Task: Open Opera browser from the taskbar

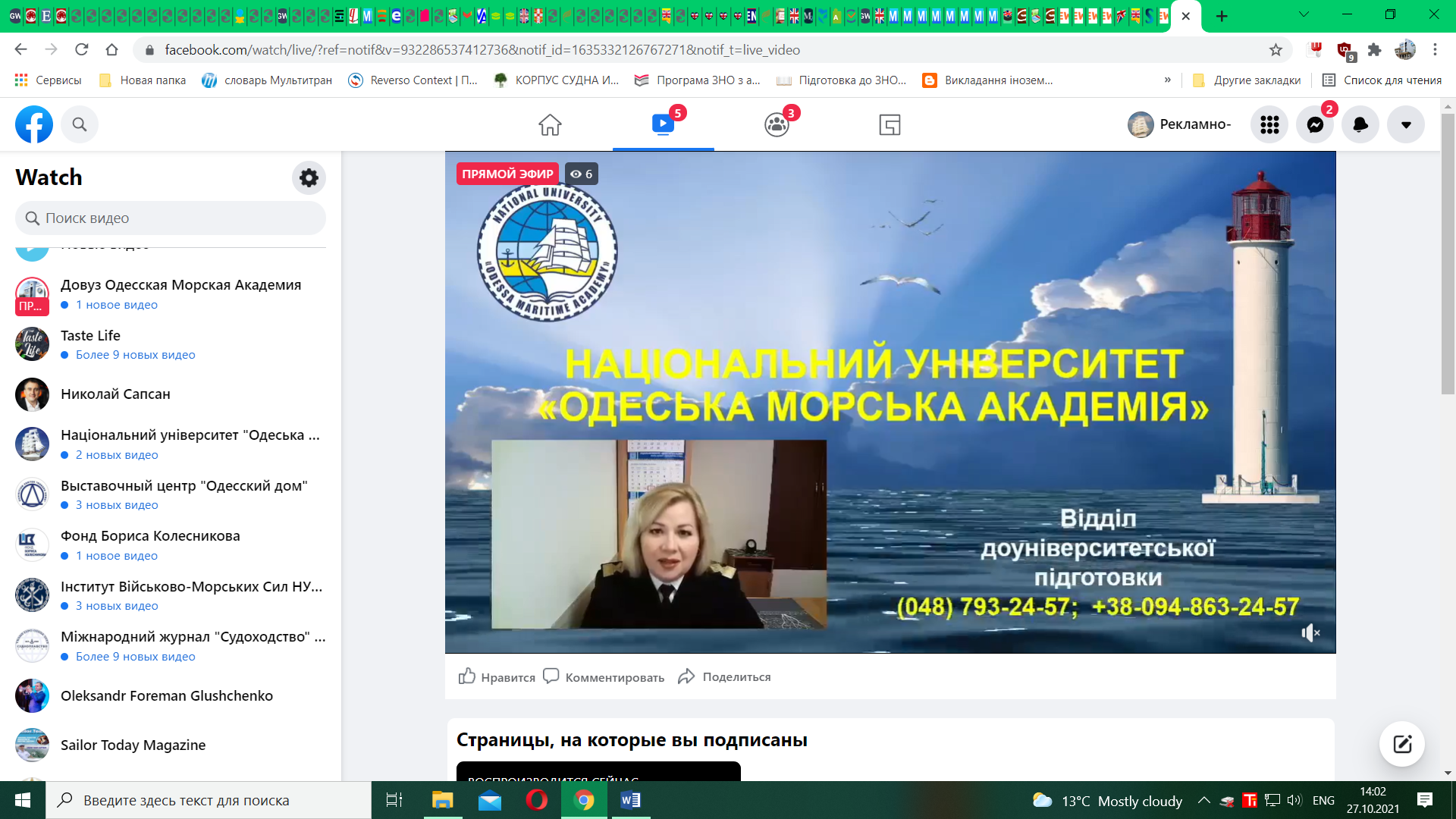Action: tap(537, 800)
